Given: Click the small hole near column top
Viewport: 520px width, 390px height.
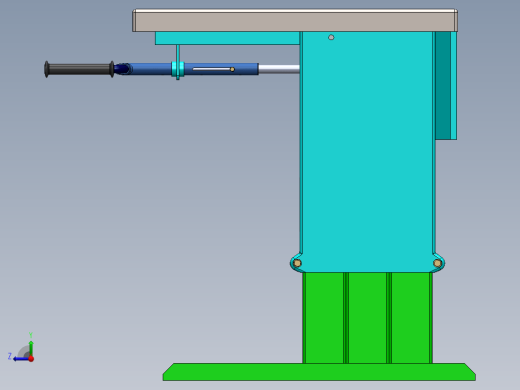Looking at the screenshot, I should click(331, 37).
